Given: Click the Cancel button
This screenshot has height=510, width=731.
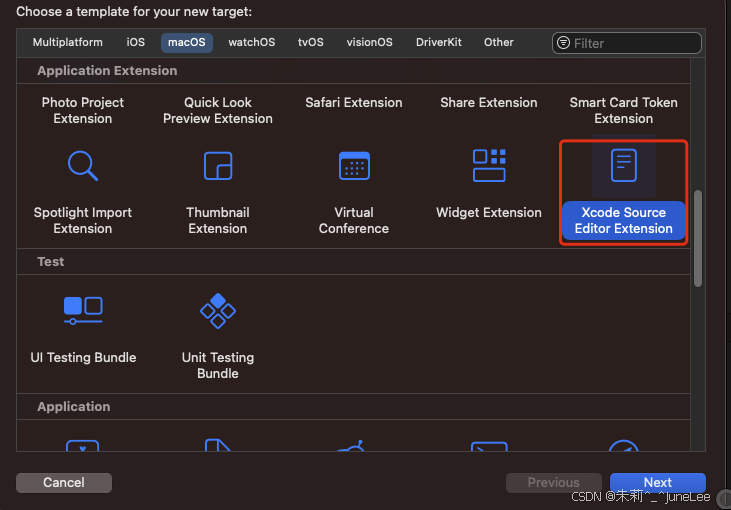Looking at the screenshot, I should coord(64,482).
